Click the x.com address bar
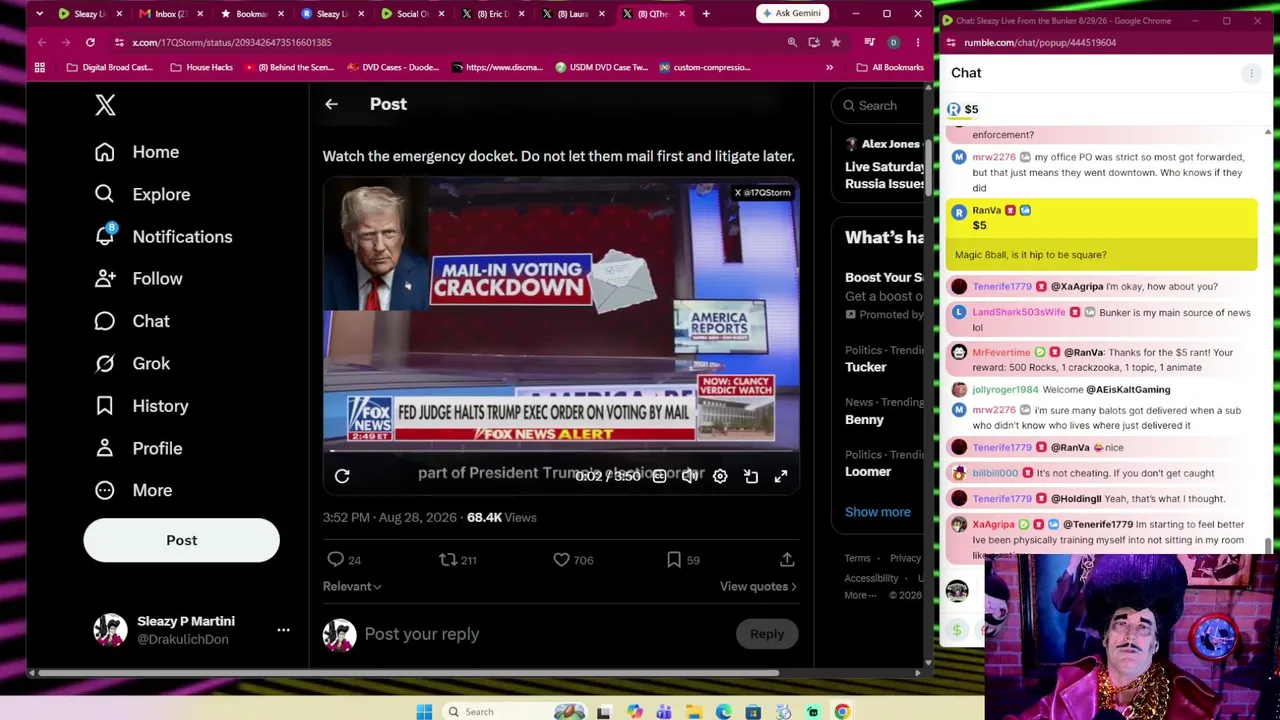 tap(450, 43)
